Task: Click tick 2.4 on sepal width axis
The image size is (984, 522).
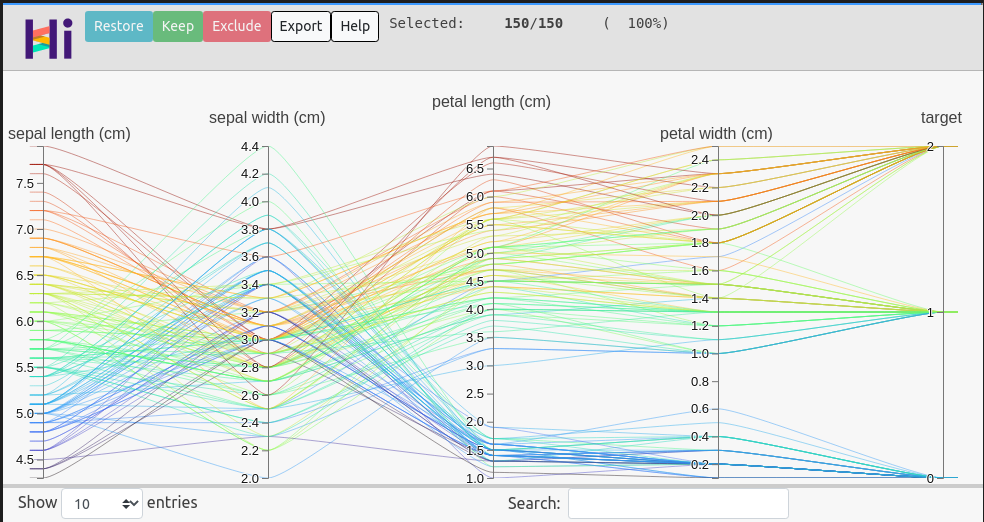Action: coord(250,423)
